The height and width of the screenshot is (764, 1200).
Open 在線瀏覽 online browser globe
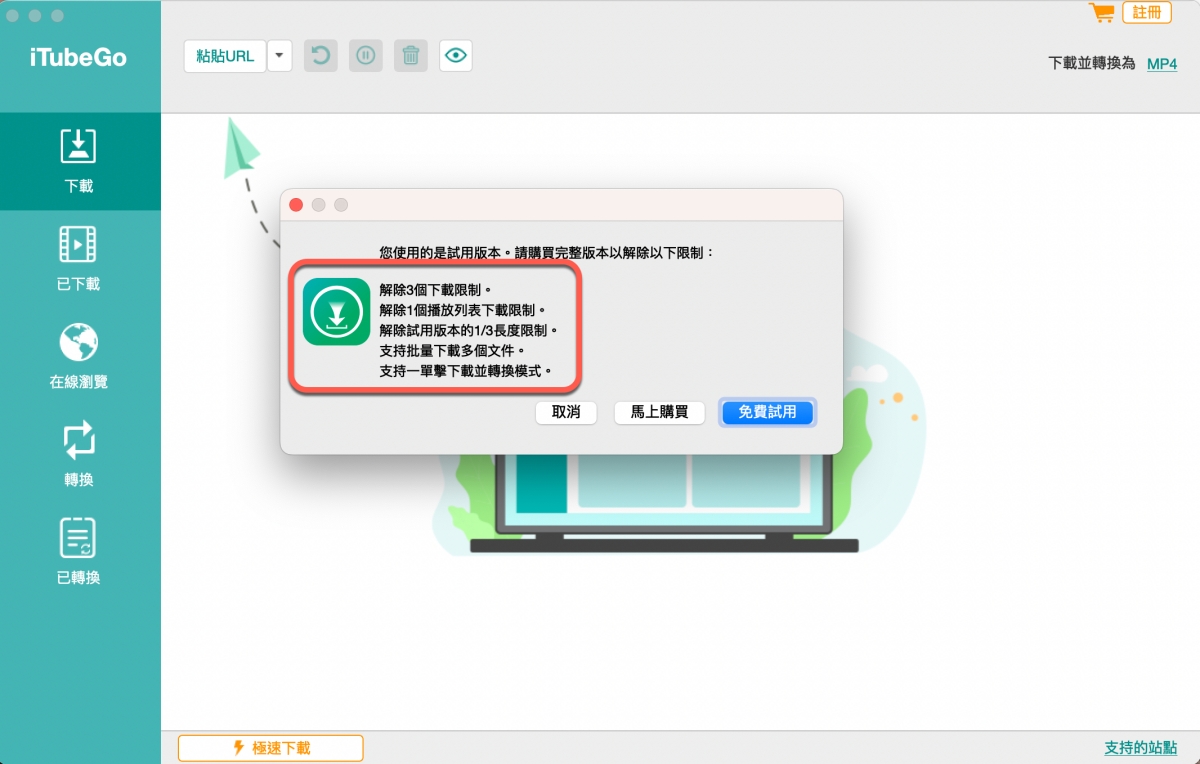(79, 356)
